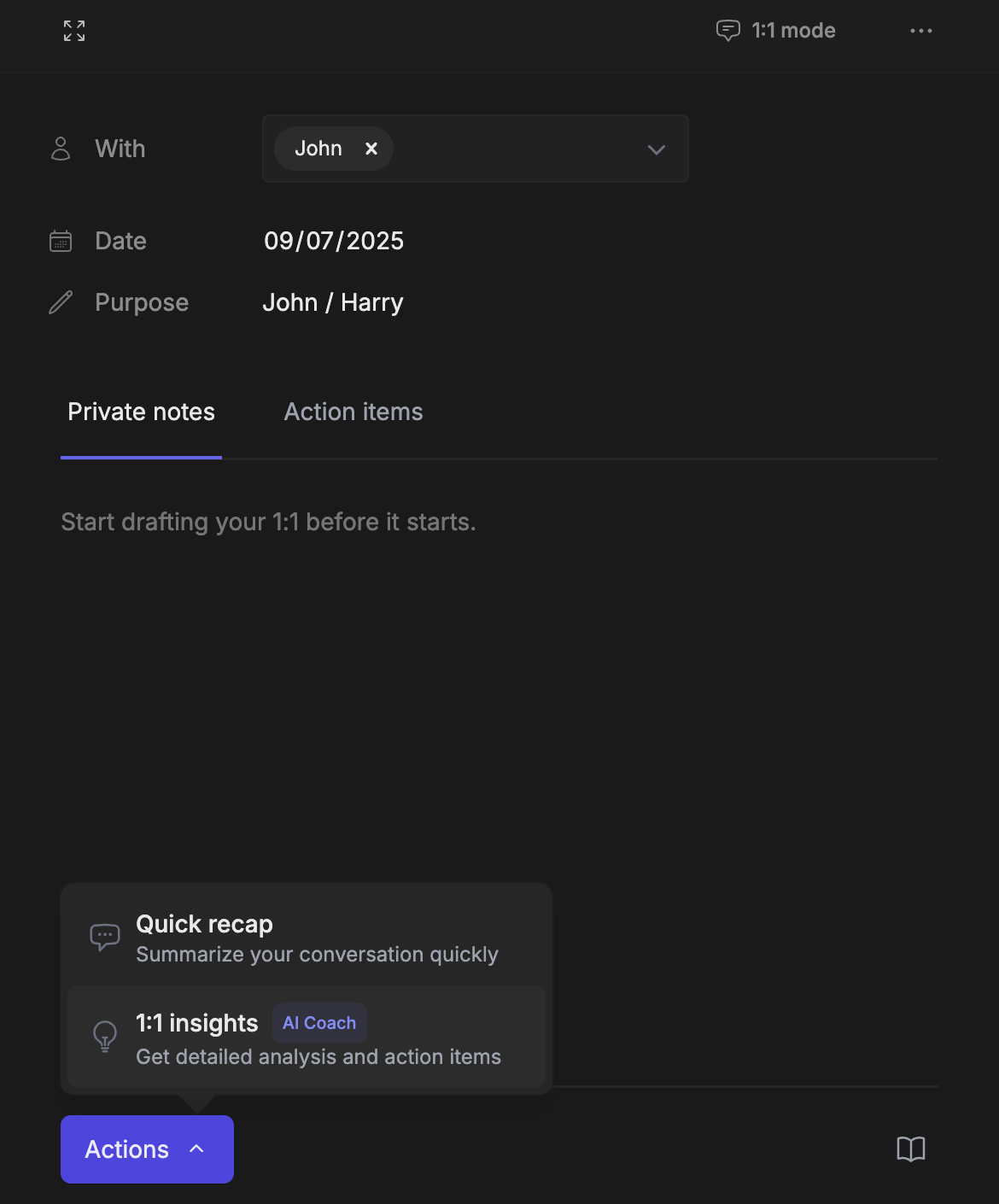Click the expand to fullscreen icon
999x1204 pixels.
click(x=74, y=31)
